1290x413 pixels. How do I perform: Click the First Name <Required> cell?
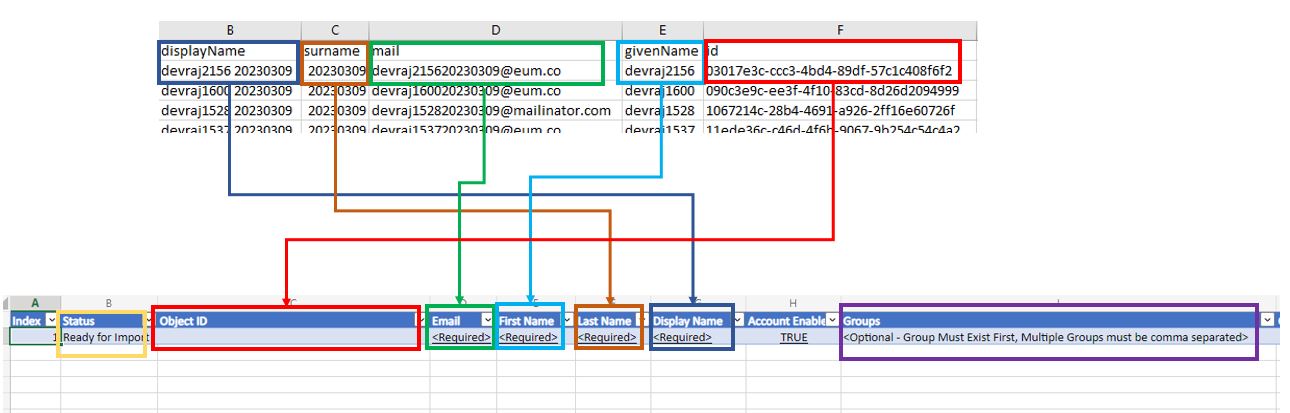point(529,338)
